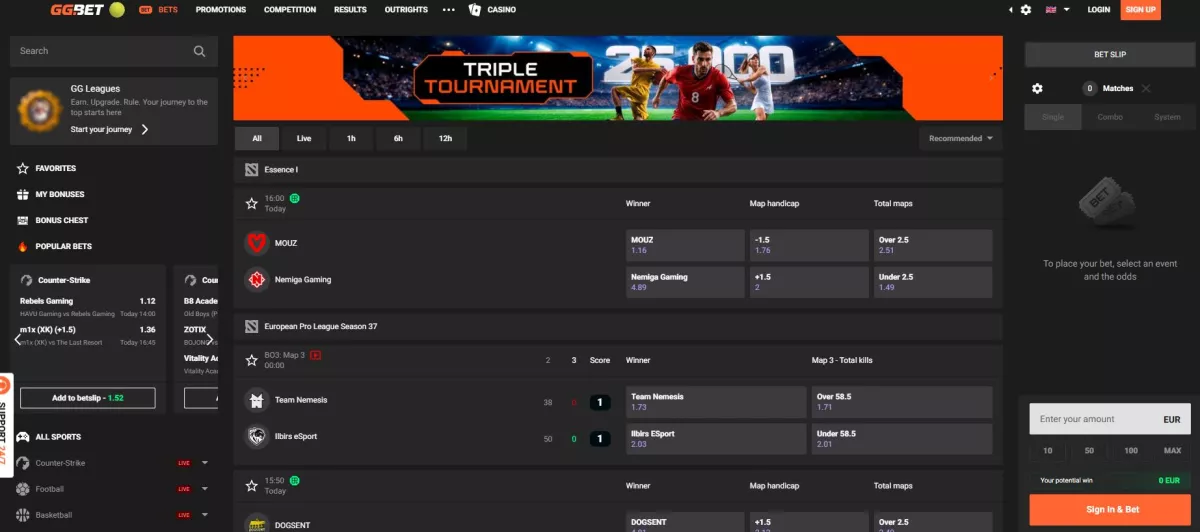Switch bet slip to System tab
Screen dimensions: 1200x532
pyautogui.click(x=1167, y=117)
